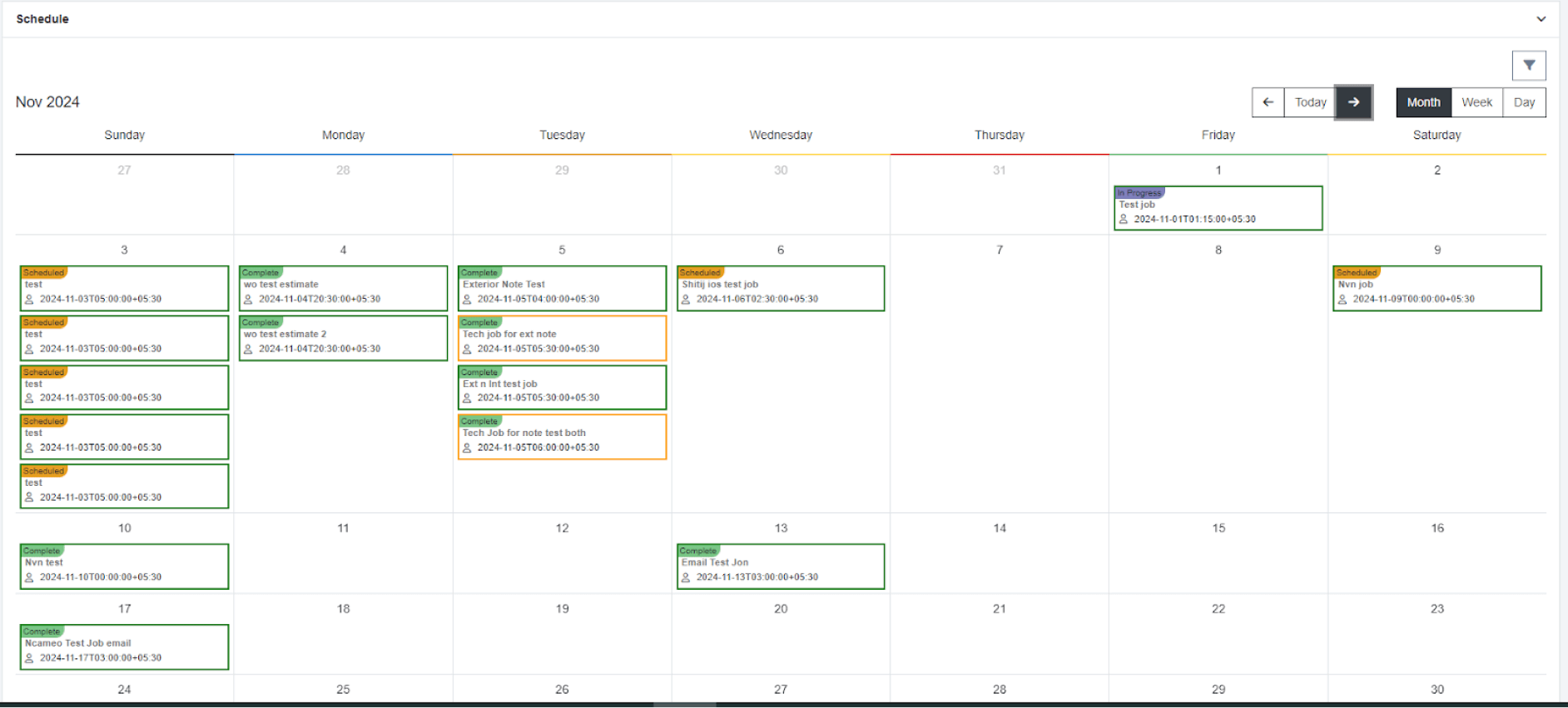1568x708 pixels.
Task: Select the Month view button
Action: 1423,102
